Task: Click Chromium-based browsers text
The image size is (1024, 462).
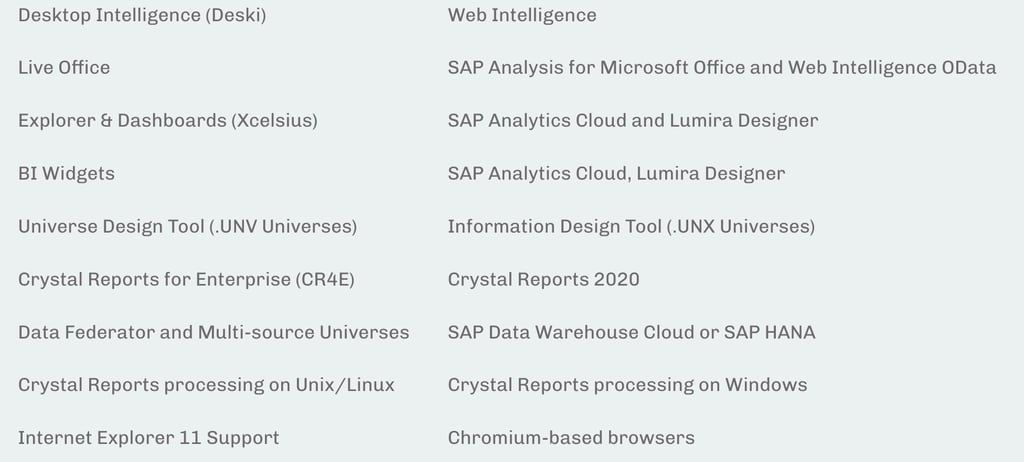Action: tap(571, 438)
